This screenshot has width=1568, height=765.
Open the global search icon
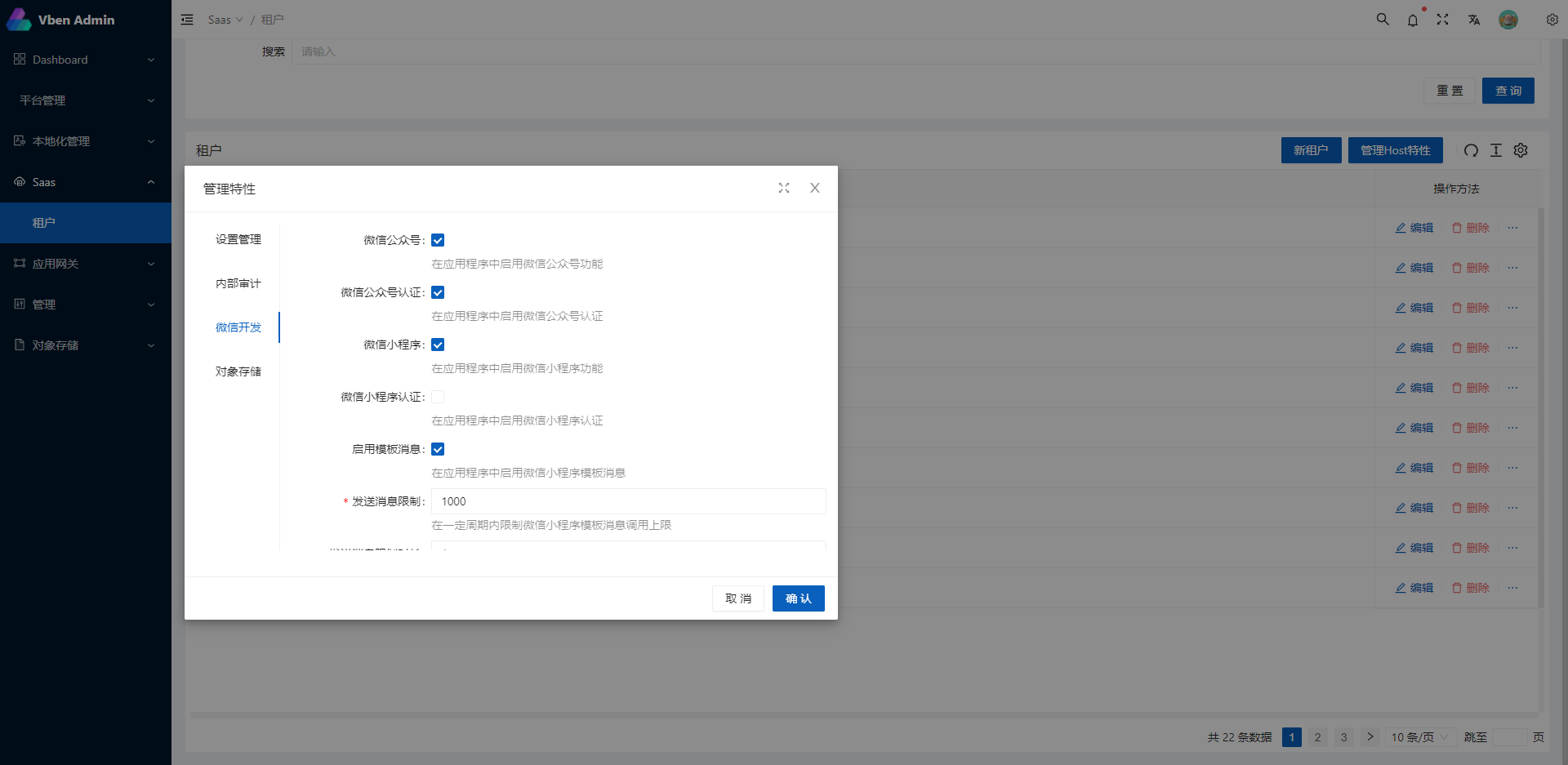point(1382,19)
